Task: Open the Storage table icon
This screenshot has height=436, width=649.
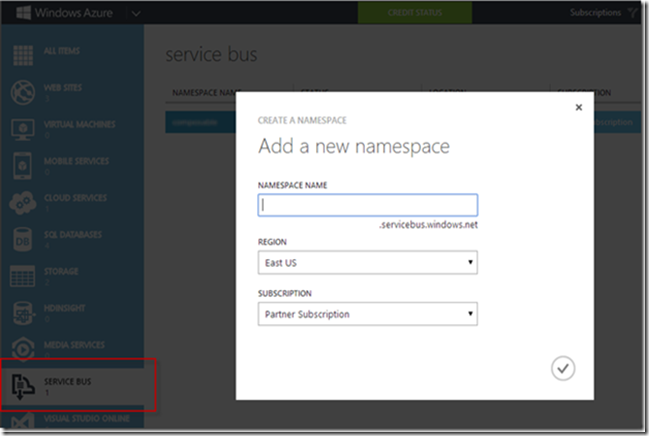Action: (x=22, y=276)
